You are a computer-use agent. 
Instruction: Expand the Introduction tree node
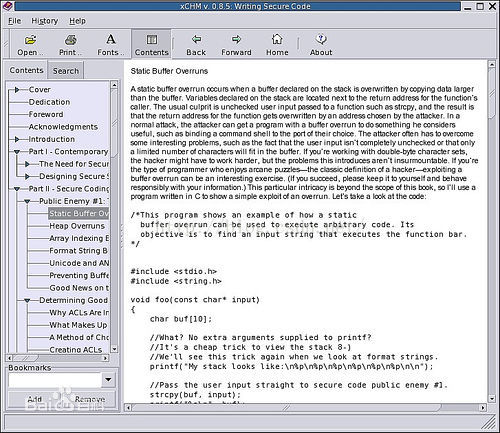[17, 139]
